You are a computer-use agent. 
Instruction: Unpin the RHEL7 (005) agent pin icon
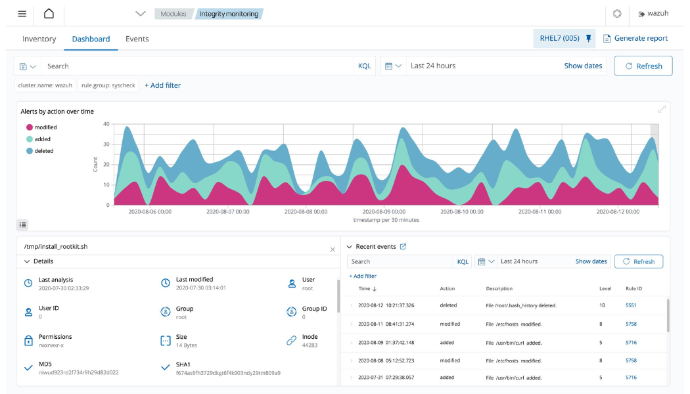(x=588, y=39)
